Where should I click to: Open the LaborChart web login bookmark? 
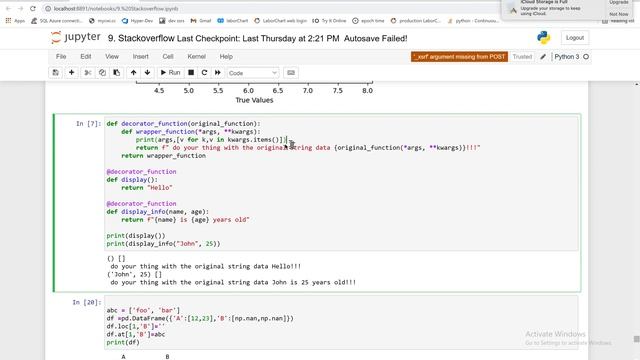[x=280, y=20]
